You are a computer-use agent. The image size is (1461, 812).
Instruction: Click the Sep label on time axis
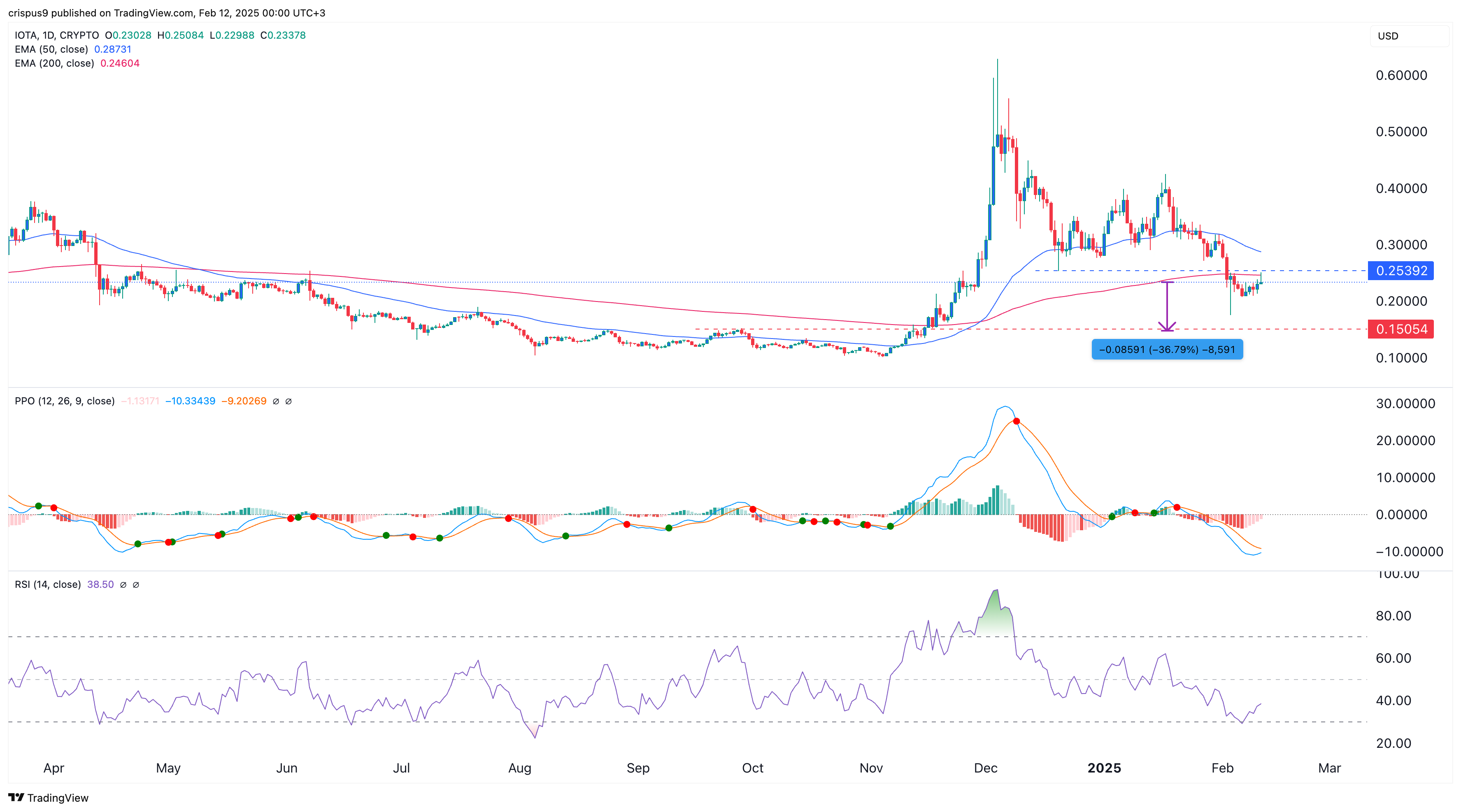tap(638, 768)
